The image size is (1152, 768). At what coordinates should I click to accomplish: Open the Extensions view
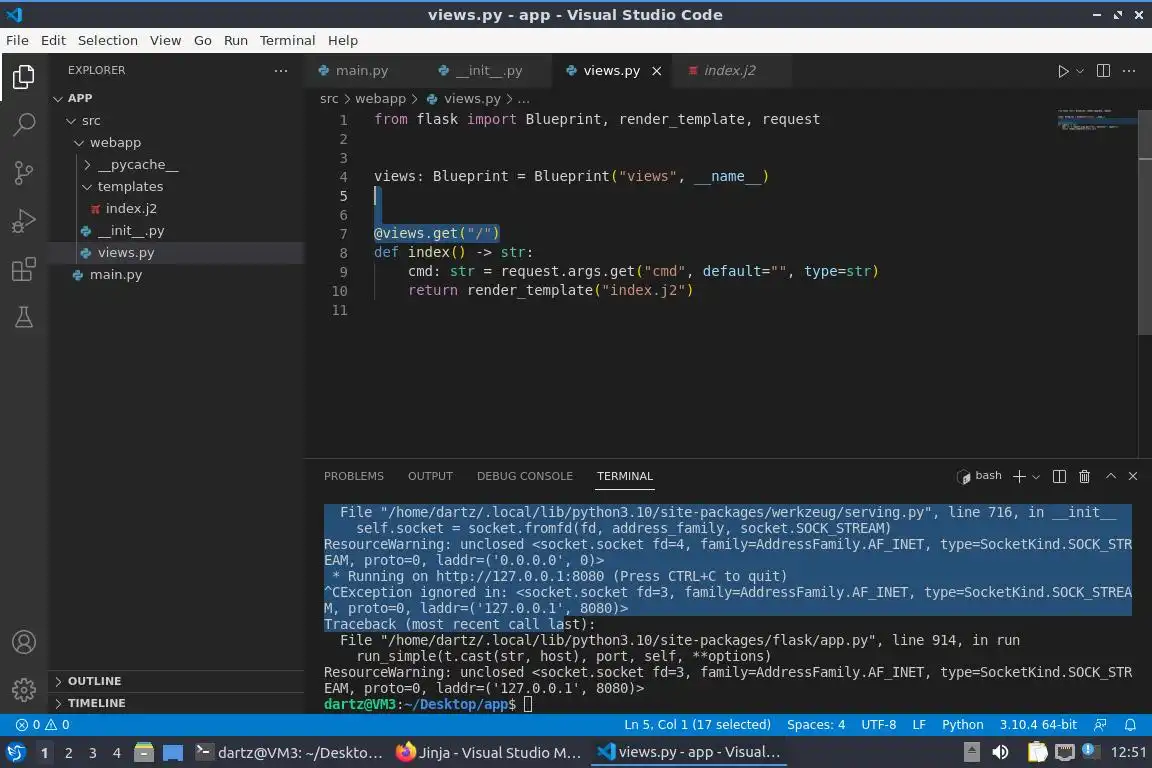(24, 269)
